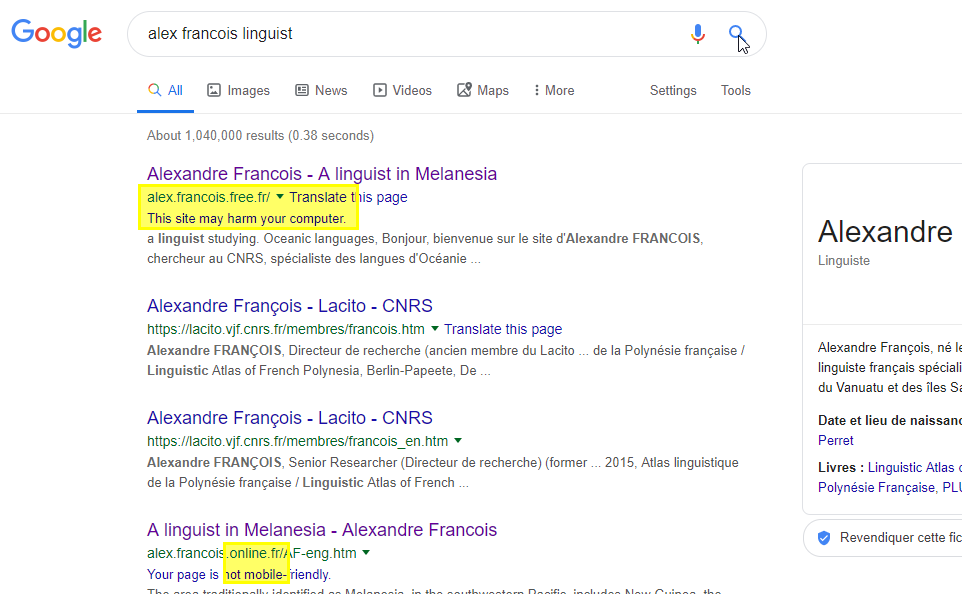Open search Tools
Screen dimensions: 962x594
pos(736,91)
